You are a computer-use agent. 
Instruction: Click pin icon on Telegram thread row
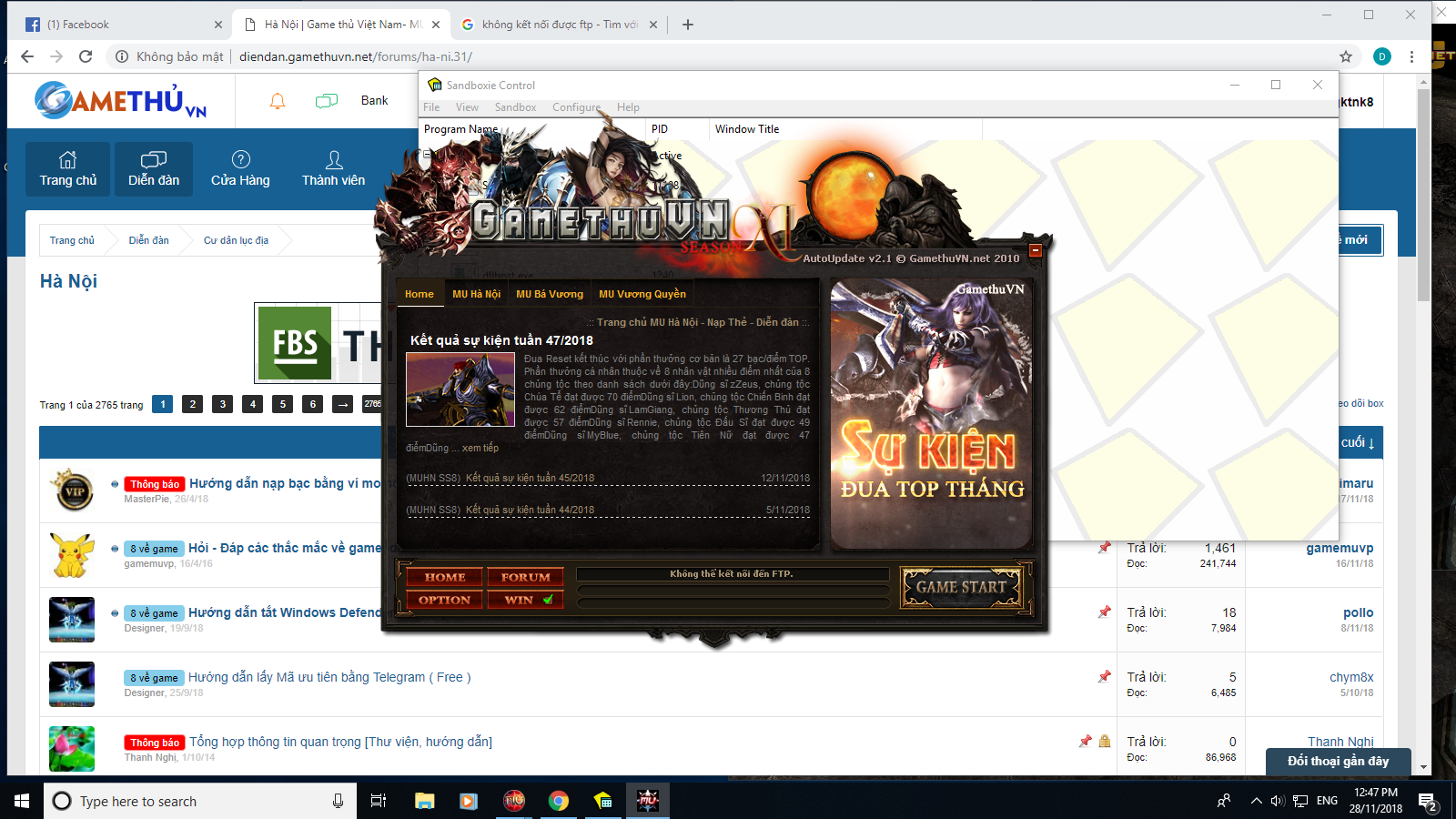[1104, 677]
